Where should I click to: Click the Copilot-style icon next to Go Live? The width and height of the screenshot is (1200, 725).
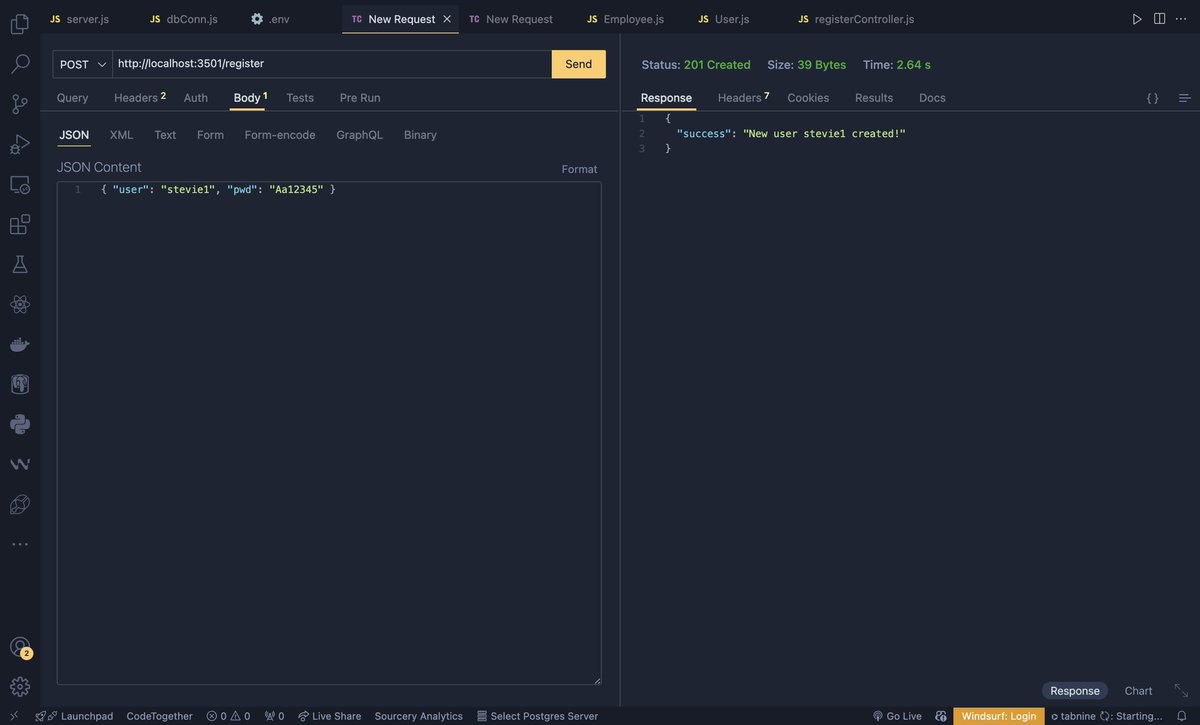pyautogui.click(x=941, y=716)
